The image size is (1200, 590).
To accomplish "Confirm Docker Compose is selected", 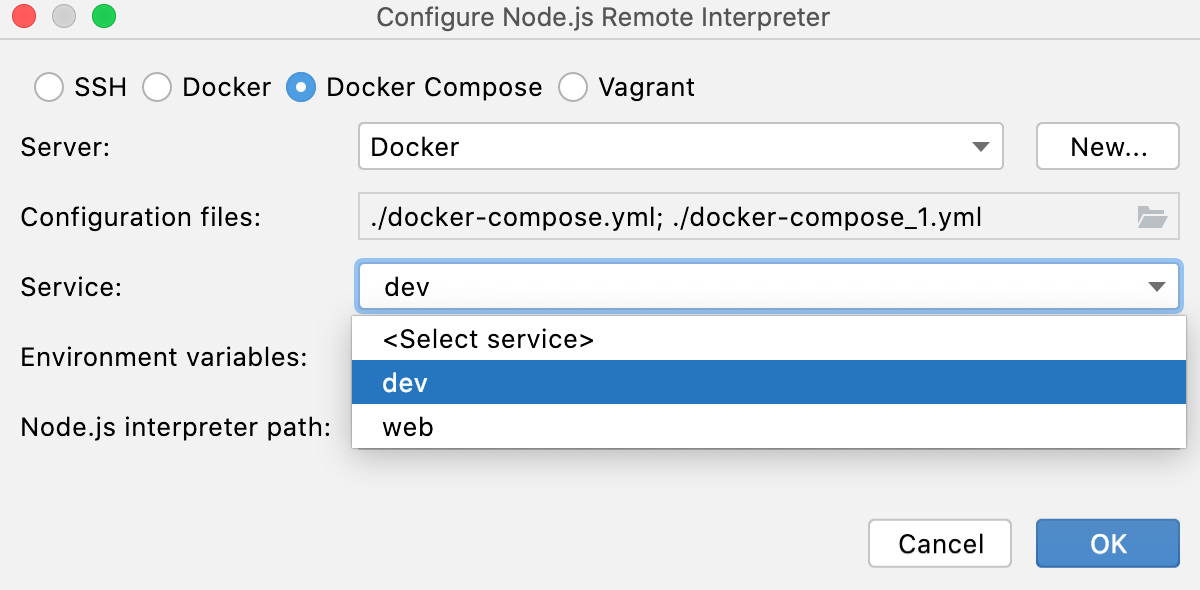I will tap(302, 88).
